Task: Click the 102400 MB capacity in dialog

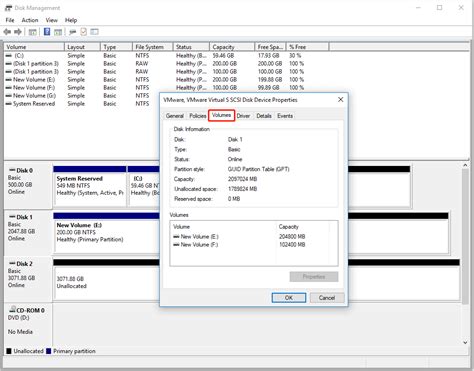Action: [292, 245]
